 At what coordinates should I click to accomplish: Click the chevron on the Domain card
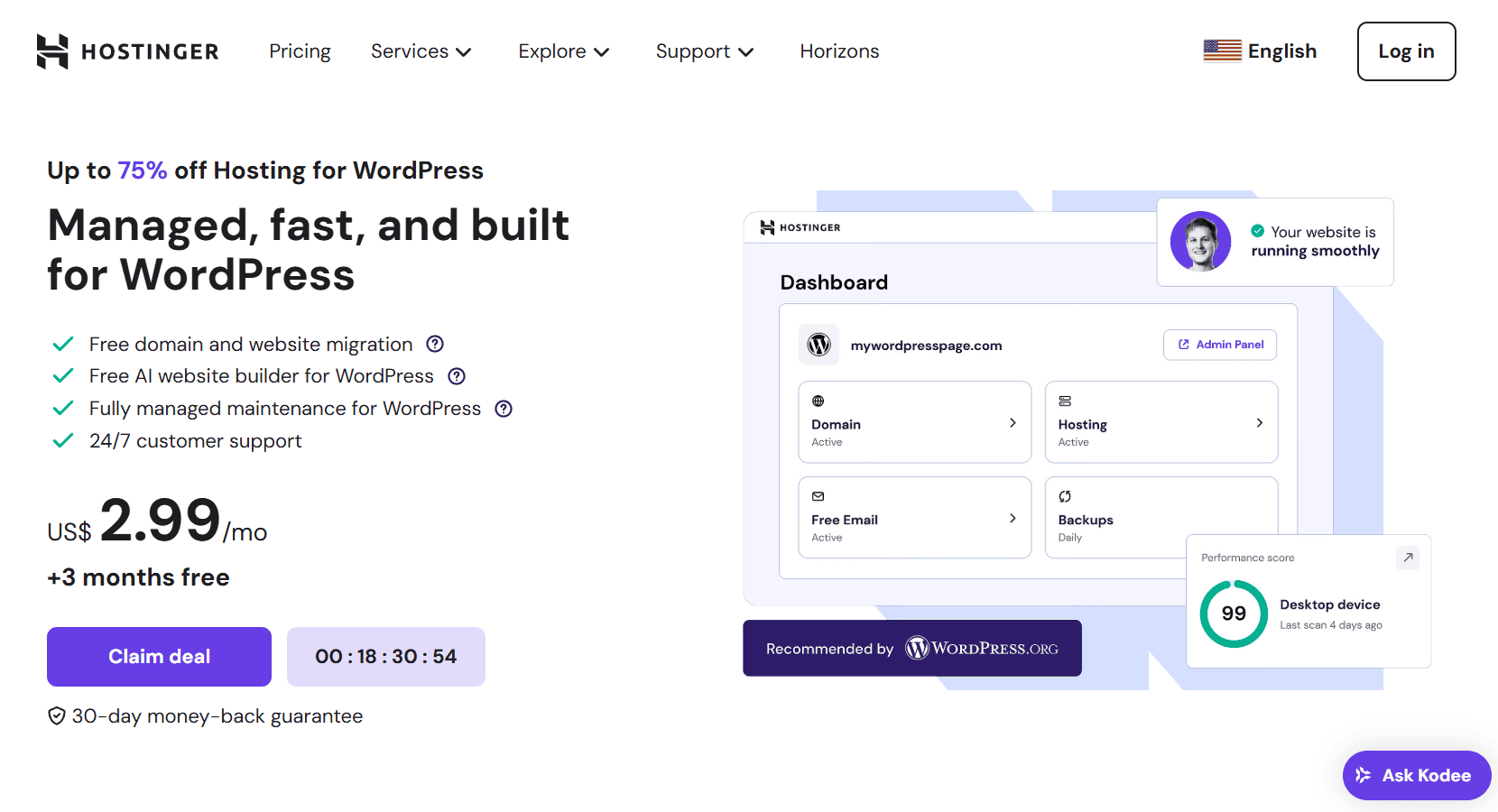[1013, 422]
